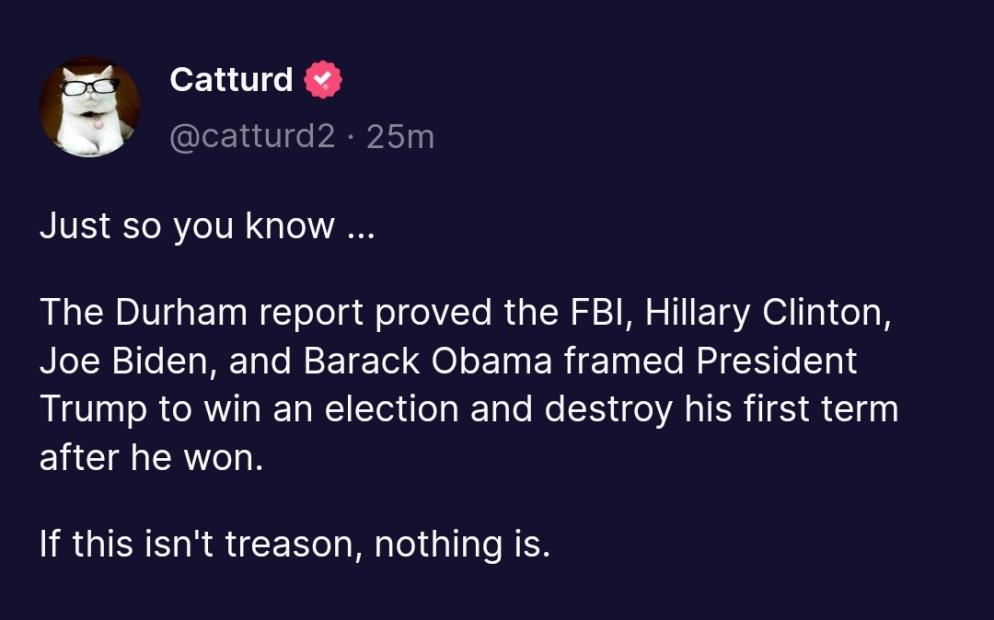The height and width of the screenshot is (620, 994).
Task: Click the word 'report' in post
Action: 312,313
